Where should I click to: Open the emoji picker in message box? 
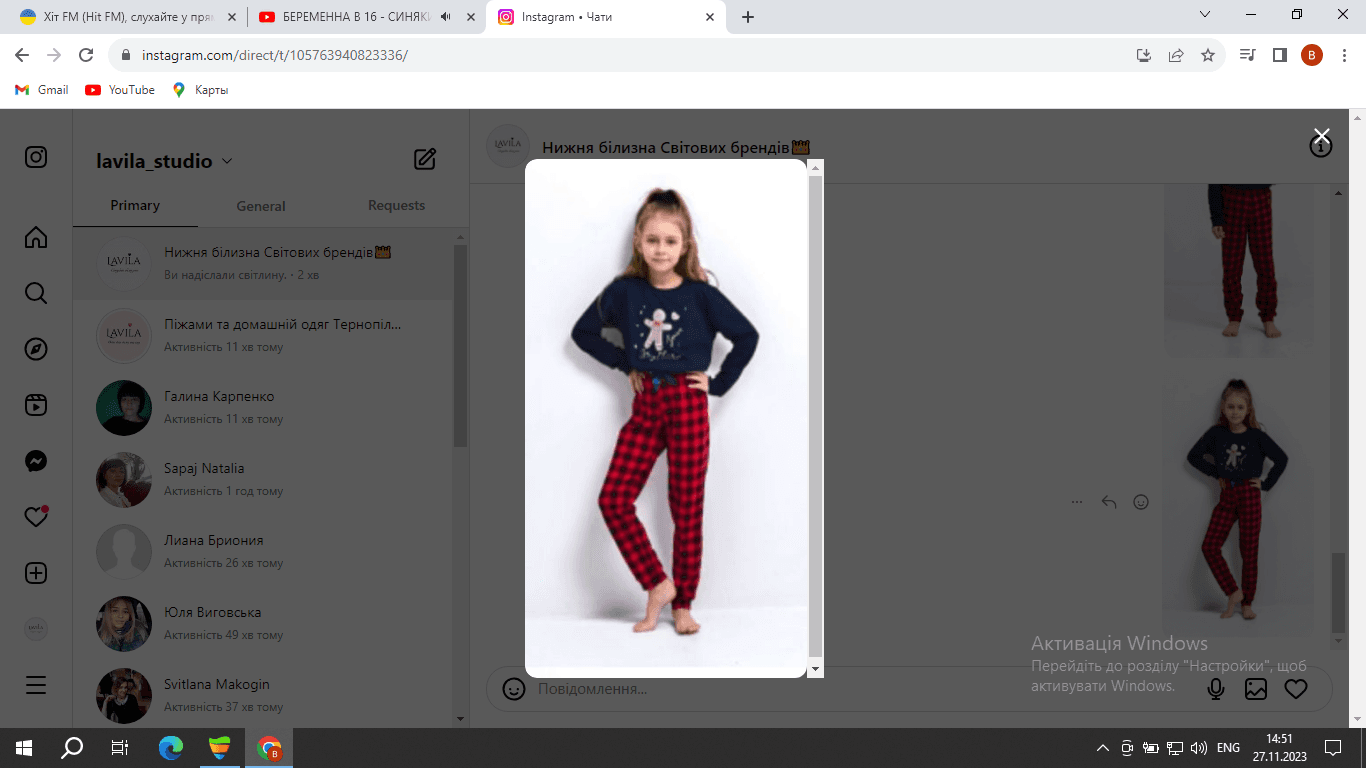(x=514, y=689)
